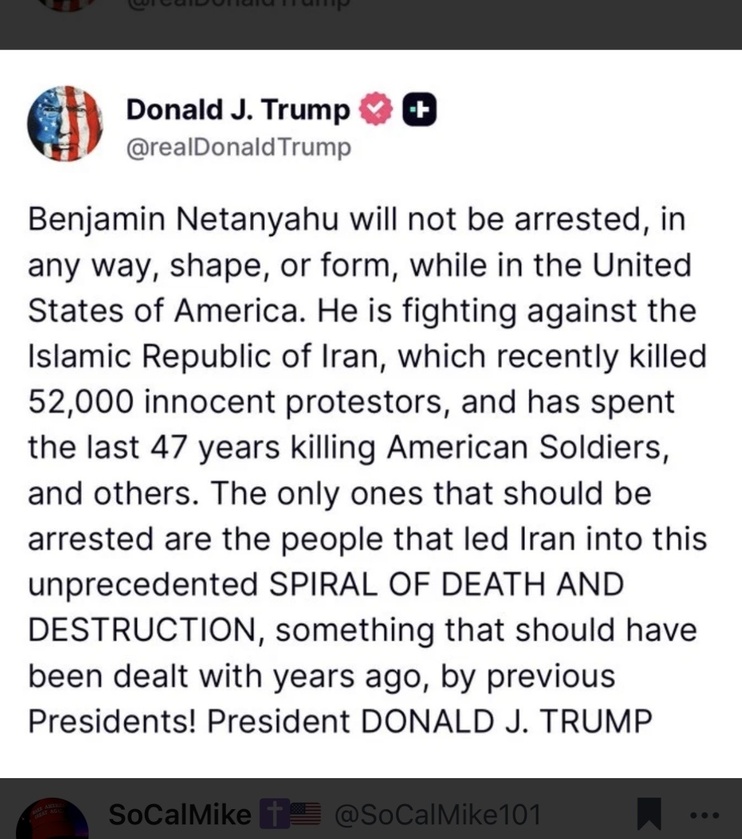Click the 'SPIRAL OF DEATH AND' capitalized phrase

click(446, 584)
